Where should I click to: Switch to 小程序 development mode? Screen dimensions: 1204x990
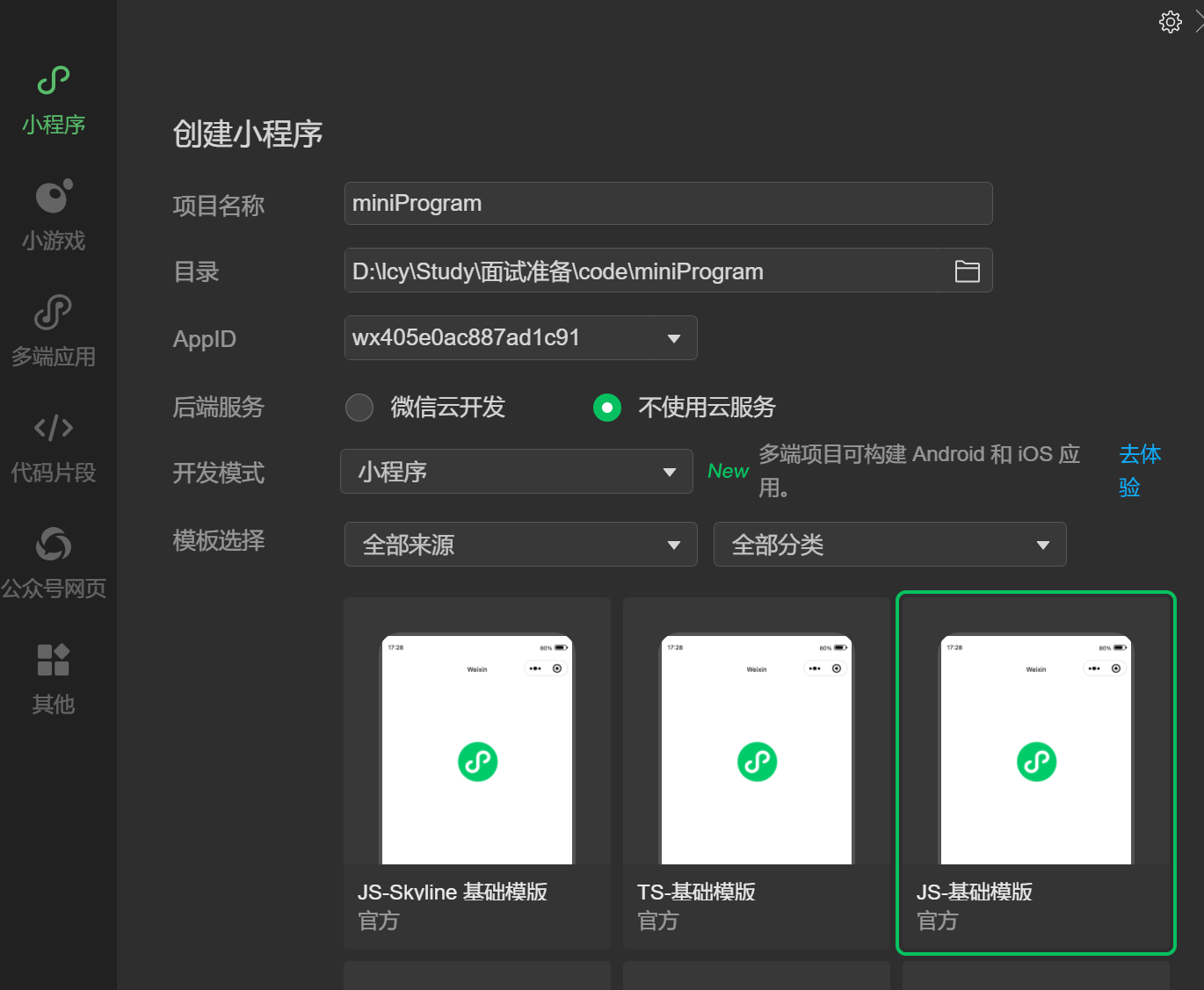coord(516,472)
